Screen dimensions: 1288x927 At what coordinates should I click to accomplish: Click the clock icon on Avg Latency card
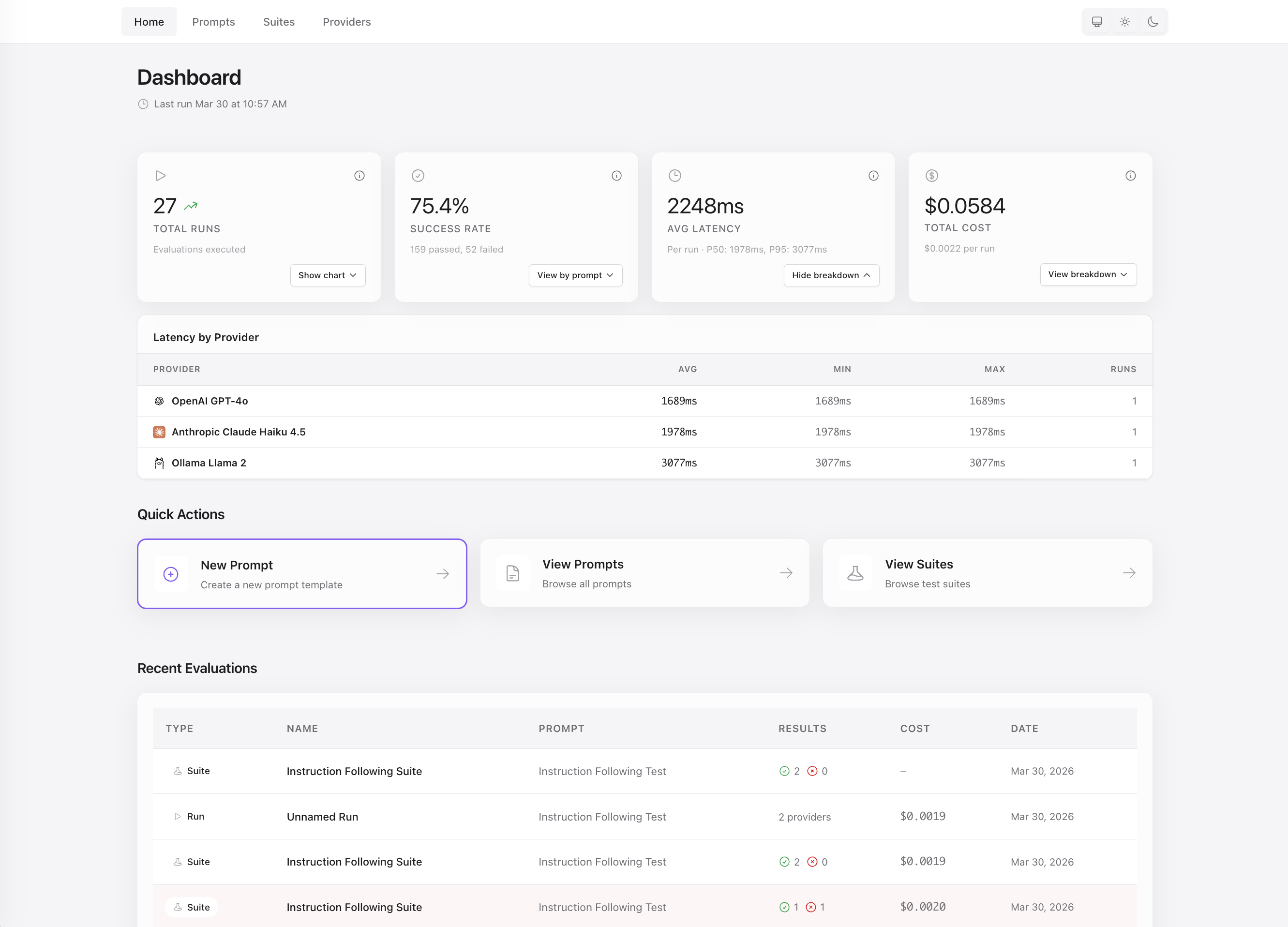pos(674,176)
